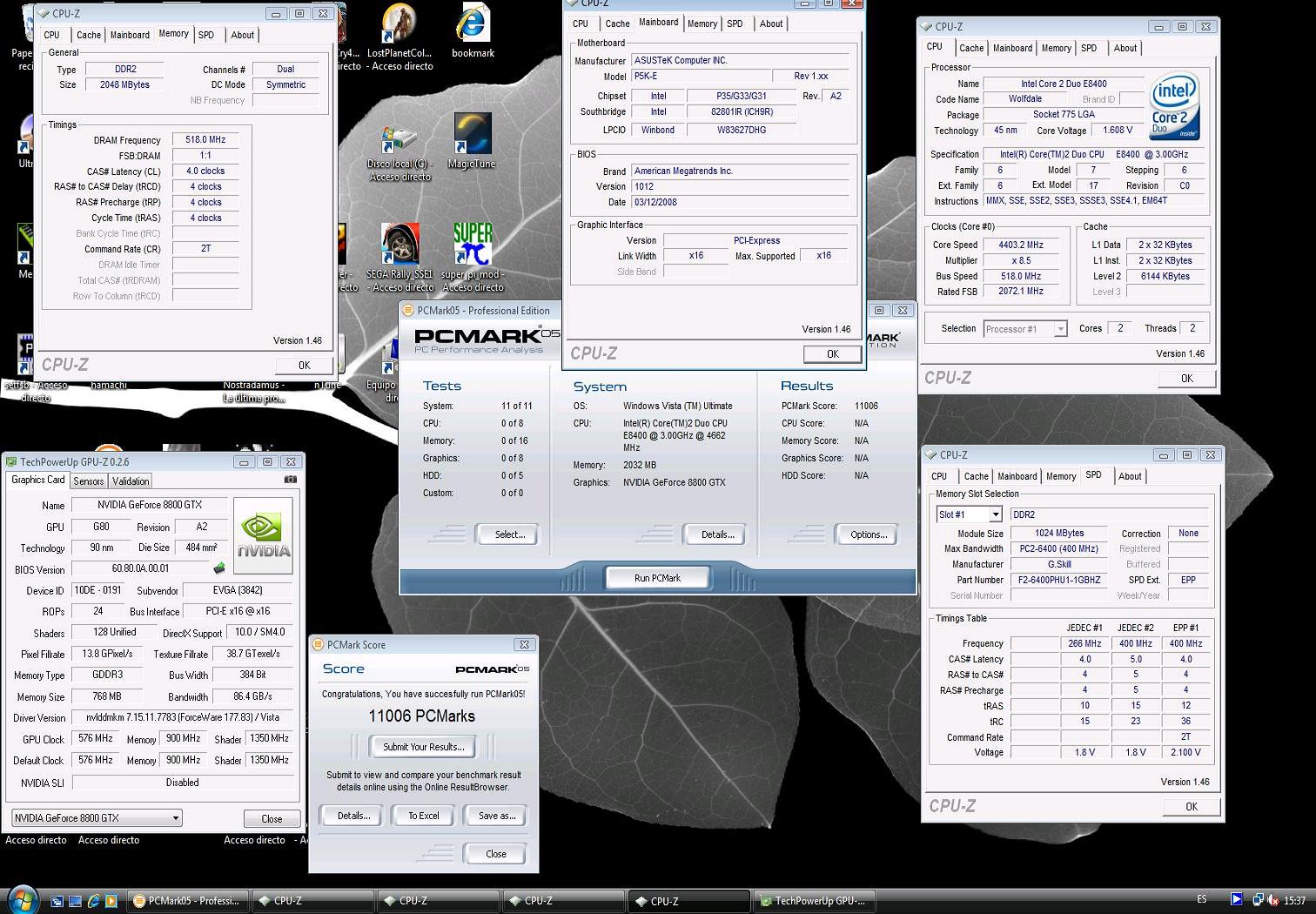Click Close in PCMark Score dialog
Screen dimensions: 1316x914
pyautogui.click(x=496, y=854)
